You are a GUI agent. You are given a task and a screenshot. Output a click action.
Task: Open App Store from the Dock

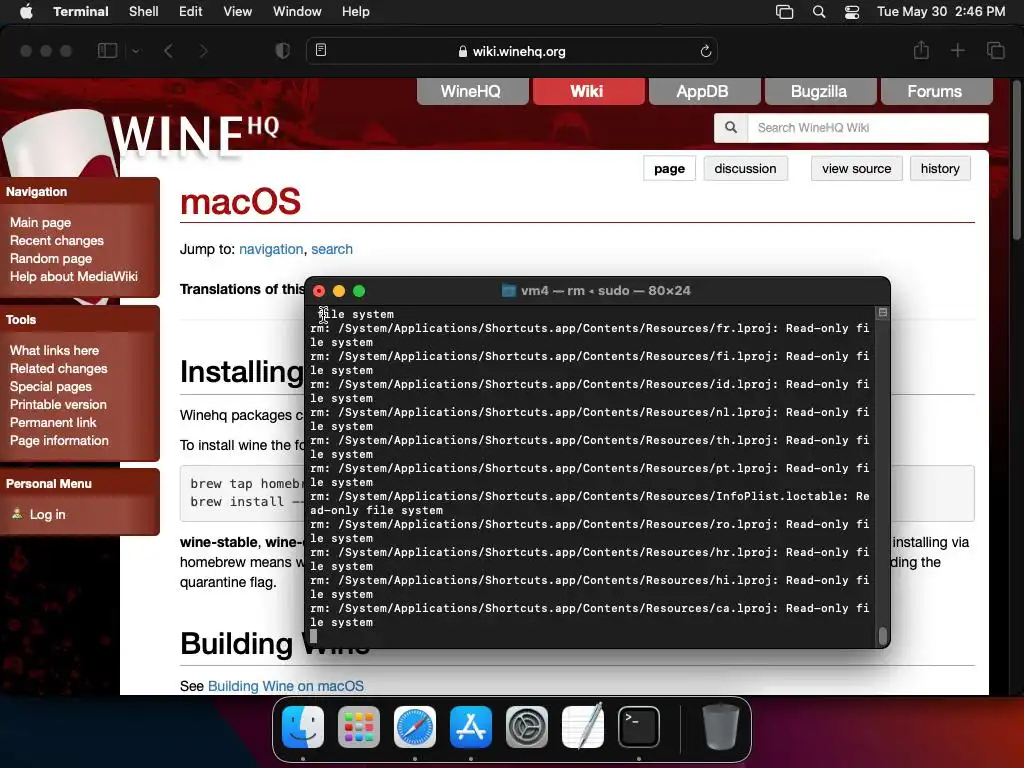pos(471,727)
